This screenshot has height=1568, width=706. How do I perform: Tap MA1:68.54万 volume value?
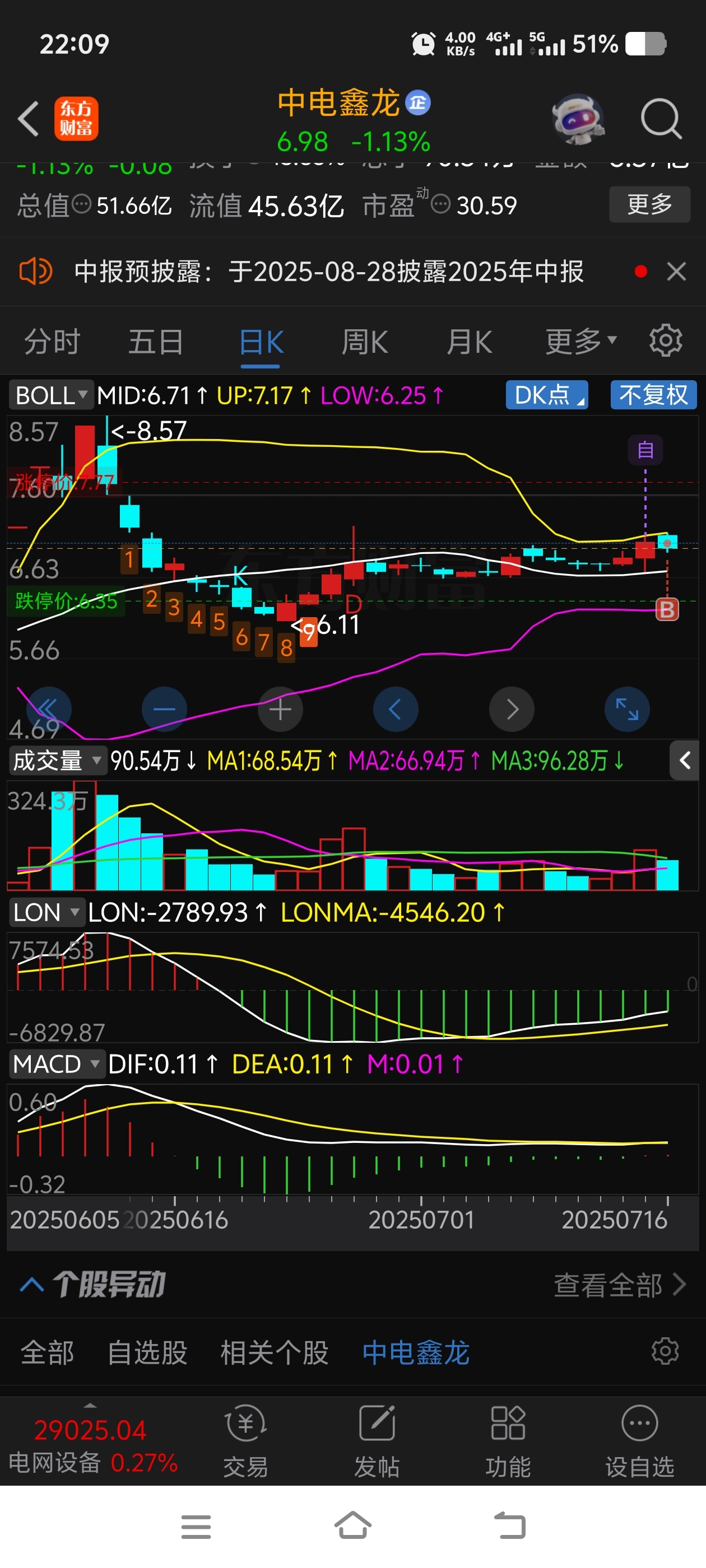click(273, 761)
